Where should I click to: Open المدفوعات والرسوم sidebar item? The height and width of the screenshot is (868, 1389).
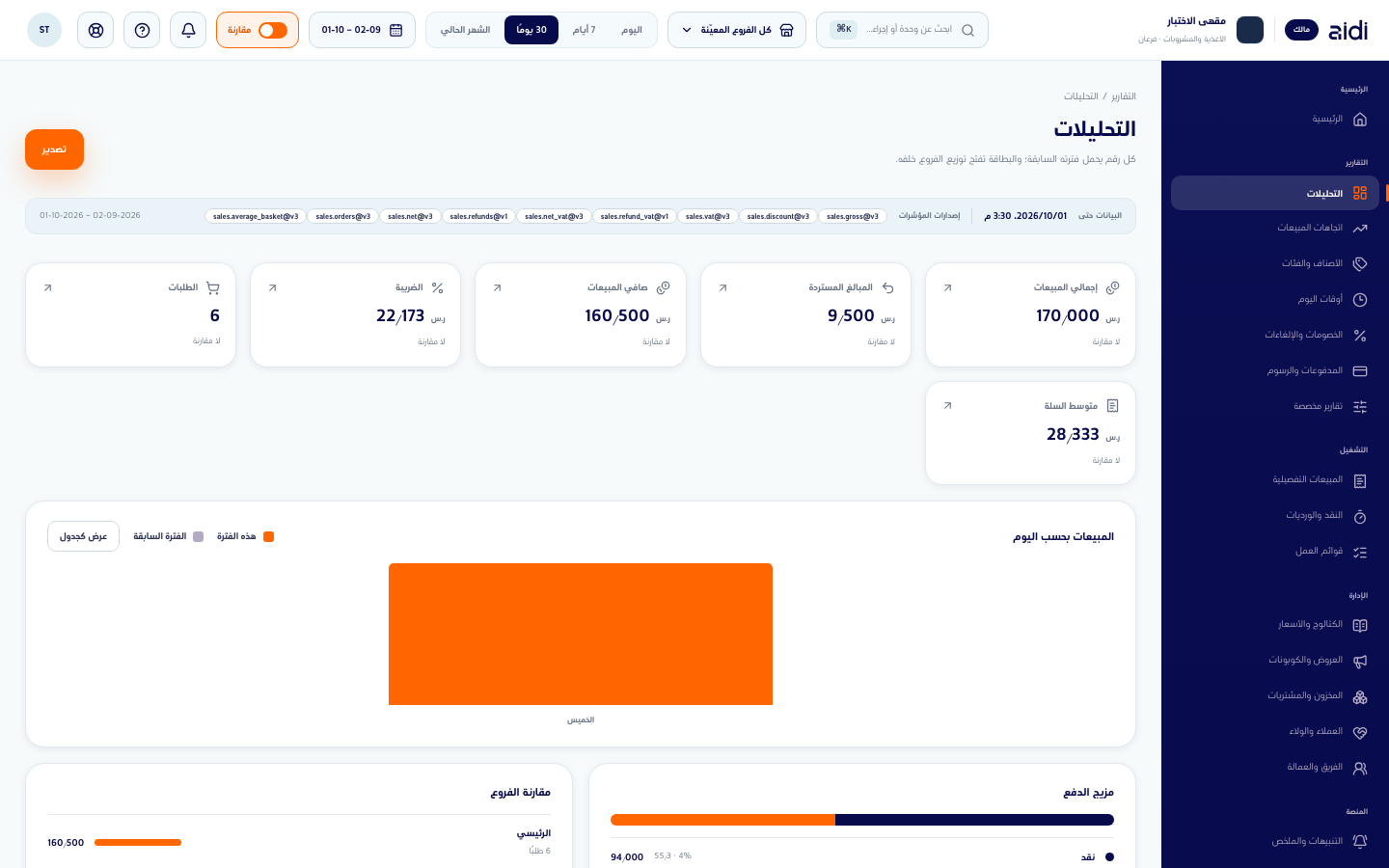[1275, 371]
